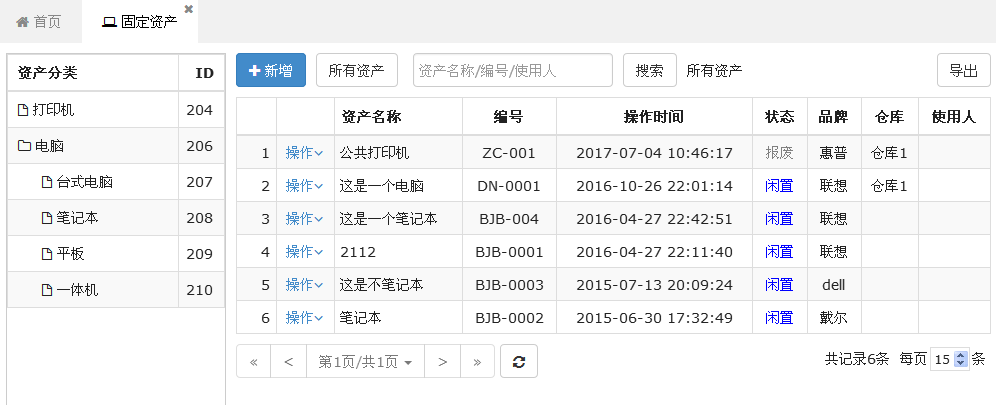The width and height of the screenshot is (996, 405).
Task: Close the 固定资产 tab with the x icon
Action: pos(189,9)
